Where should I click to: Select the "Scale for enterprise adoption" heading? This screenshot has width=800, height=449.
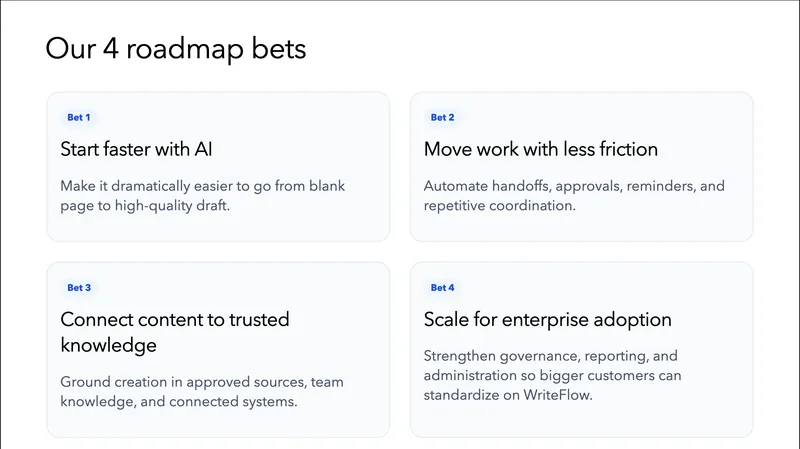tap(547, 320)
